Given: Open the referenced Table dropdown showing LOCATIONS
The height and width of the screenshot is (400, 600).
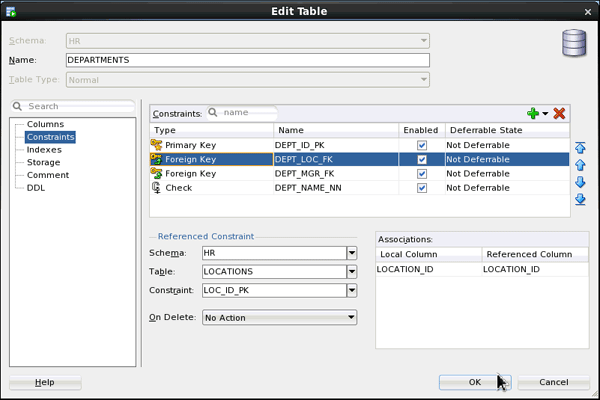Looking at the screenshot, I should 351,271.
